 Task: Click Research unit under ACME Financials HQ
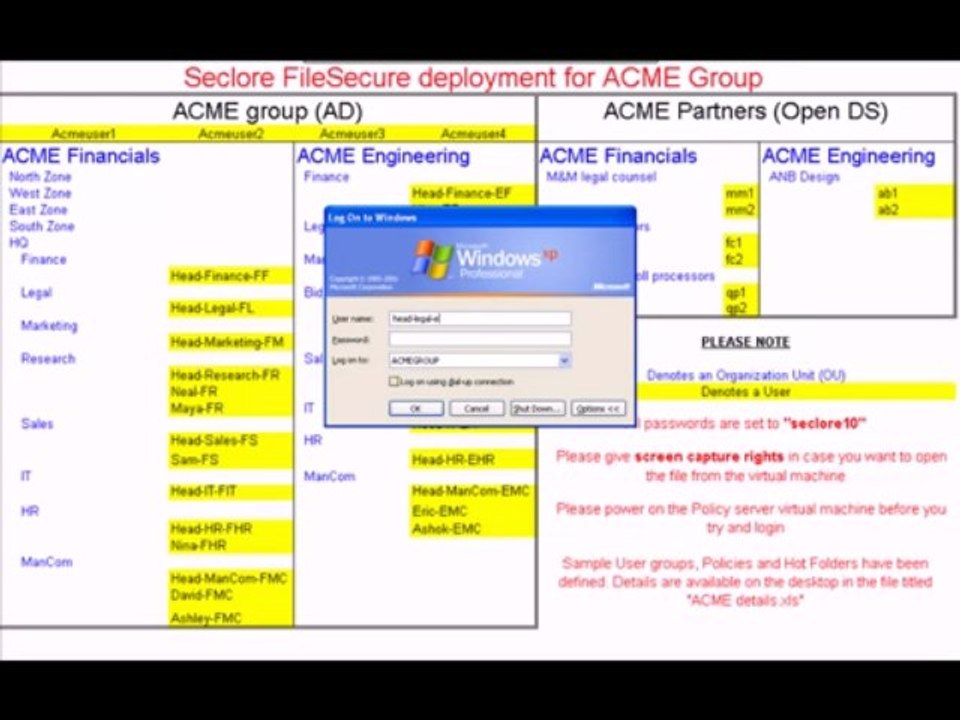(x=48, y=359)
